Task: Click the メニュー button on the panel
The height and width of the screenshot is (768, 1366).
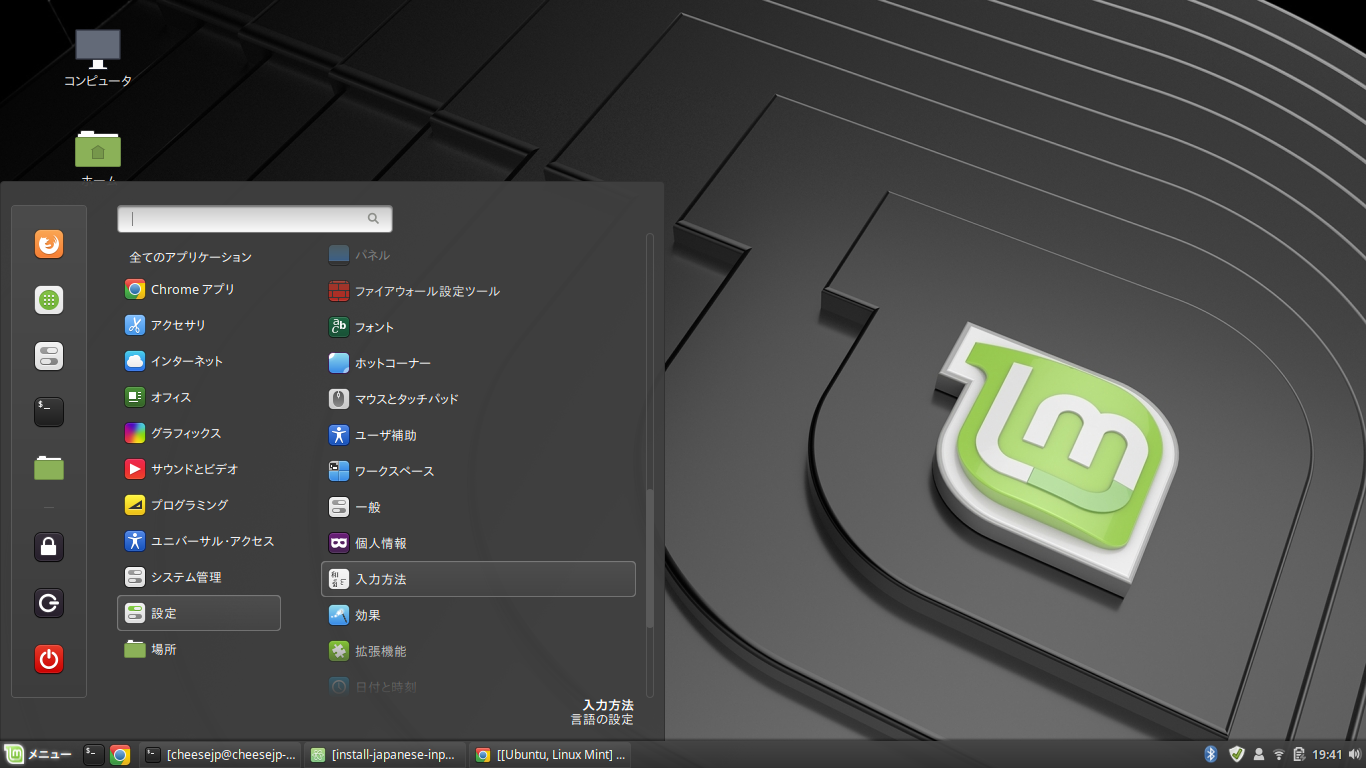Action: pyautogui.click(x=39, y=755)
